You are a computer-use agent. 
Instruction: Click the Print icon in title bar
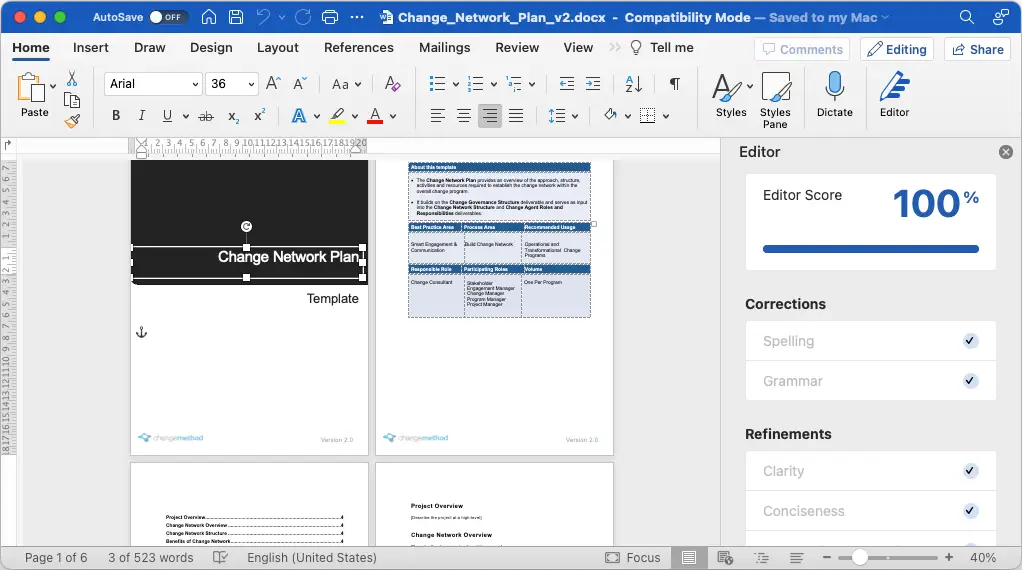click(330, 18)
